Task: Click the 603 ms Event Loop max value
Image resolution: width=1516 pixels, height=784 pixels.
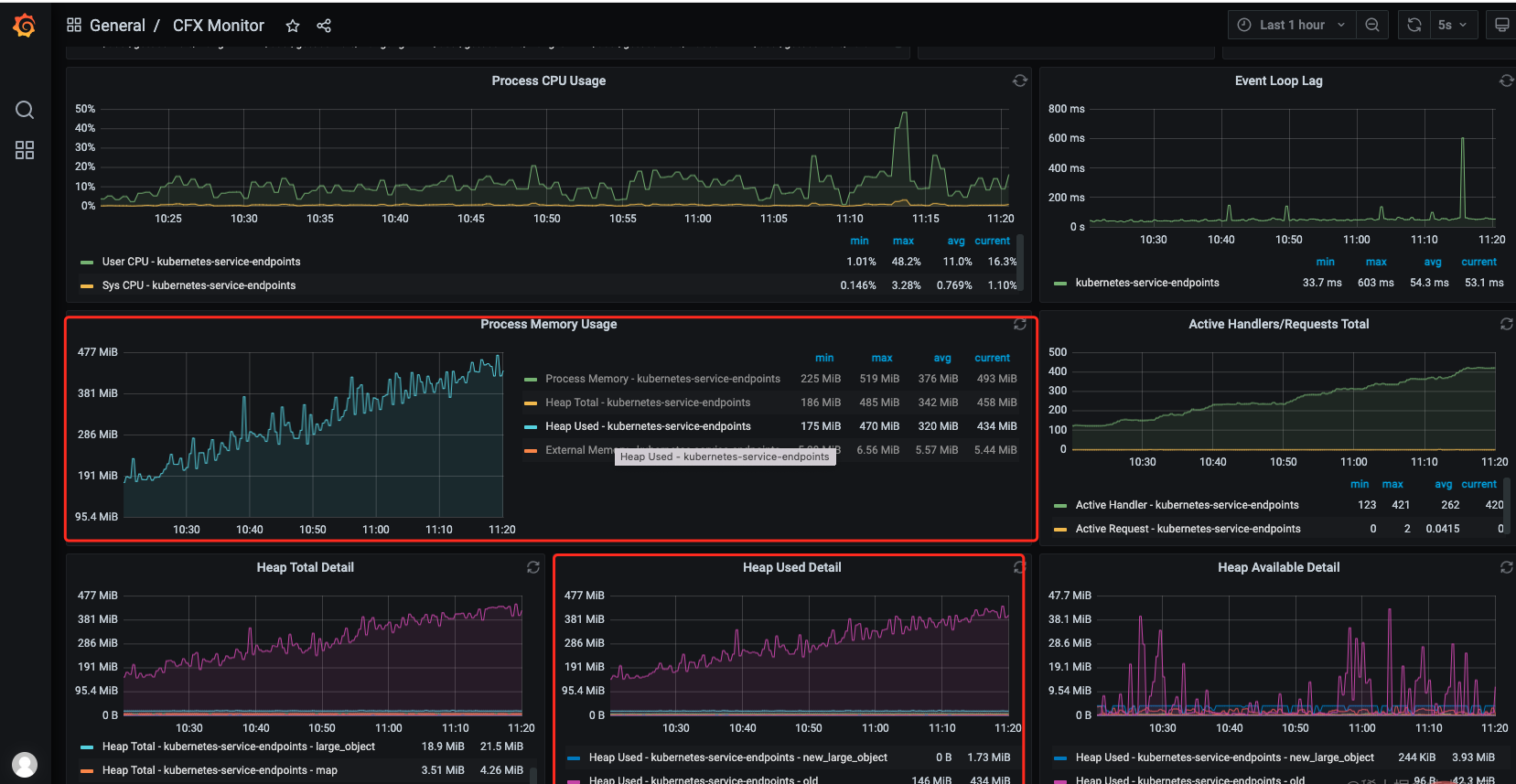Action: 1375,283
